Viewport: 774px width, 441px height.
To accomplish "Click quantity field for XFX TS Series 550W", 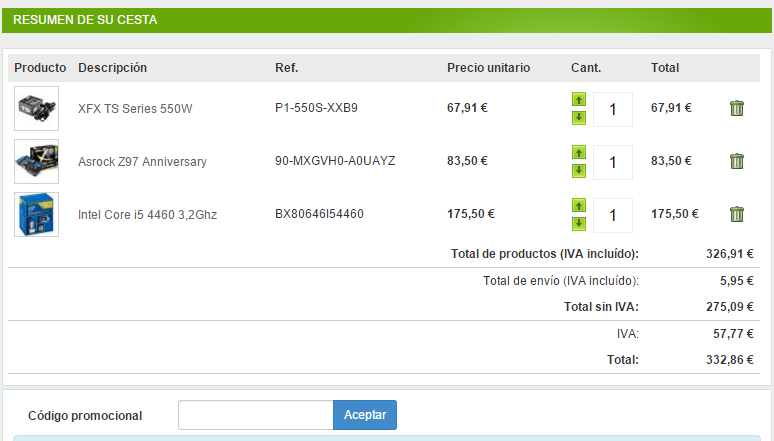I will tap(613, 109).
